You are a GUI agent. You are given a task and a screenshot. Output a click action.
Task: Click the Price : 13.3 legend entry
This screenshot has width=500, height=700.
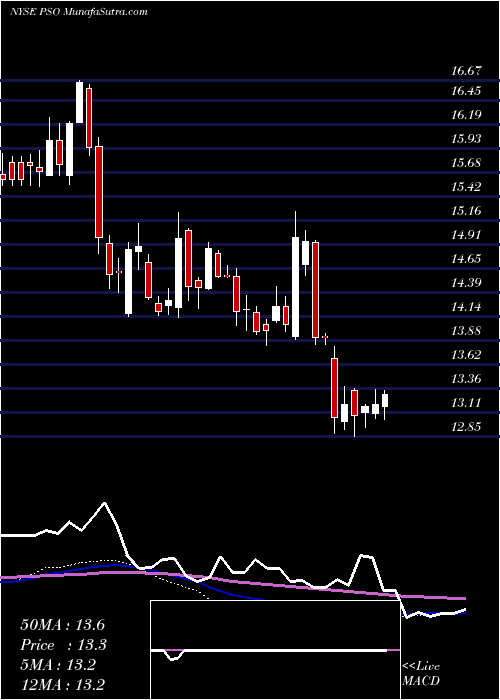64,645
